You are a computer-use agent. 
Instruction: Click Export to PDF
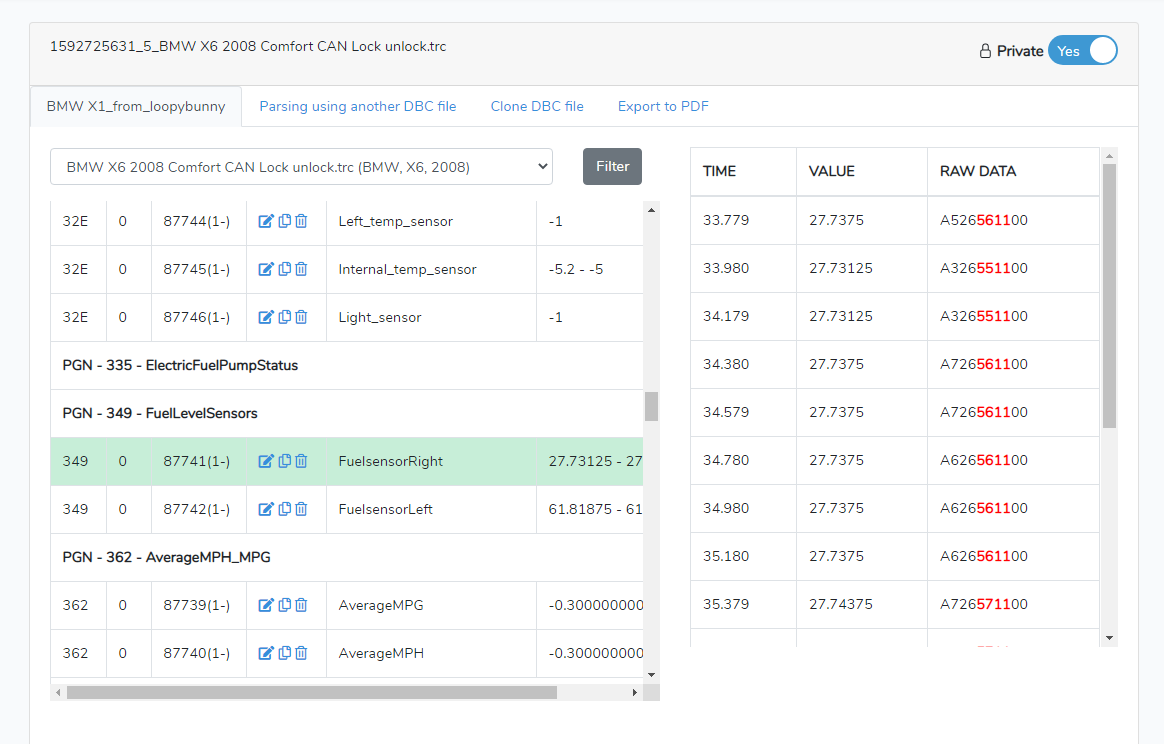coord(663,105)
